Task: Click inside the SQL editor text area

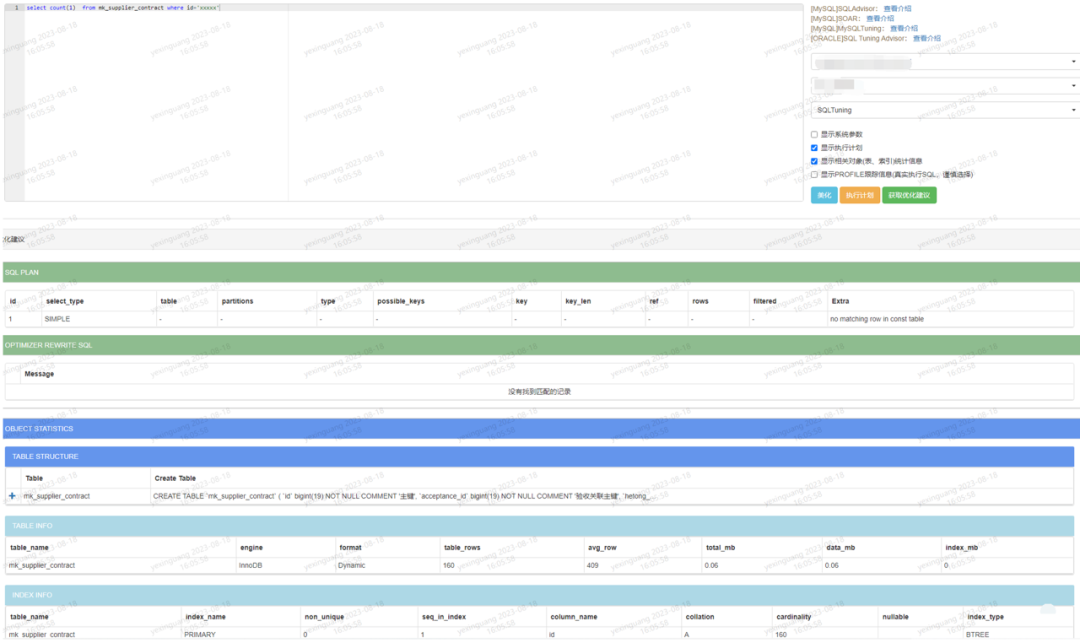Action: 400,100
